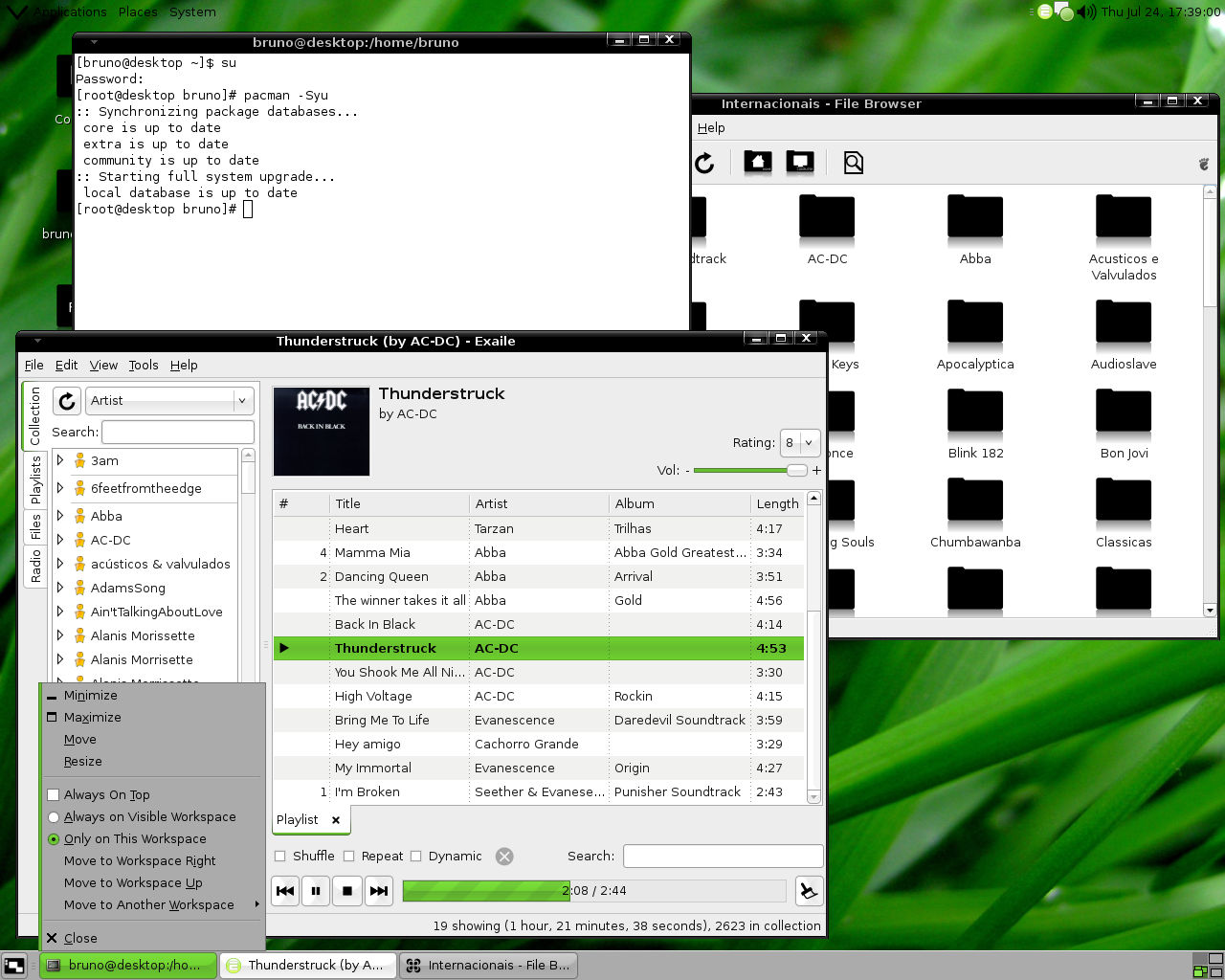The height and width of the screenshot is (980, 1225).
Task: Switch to the Radio side tab
Action: pyautogui.click(x=35, y=566)
